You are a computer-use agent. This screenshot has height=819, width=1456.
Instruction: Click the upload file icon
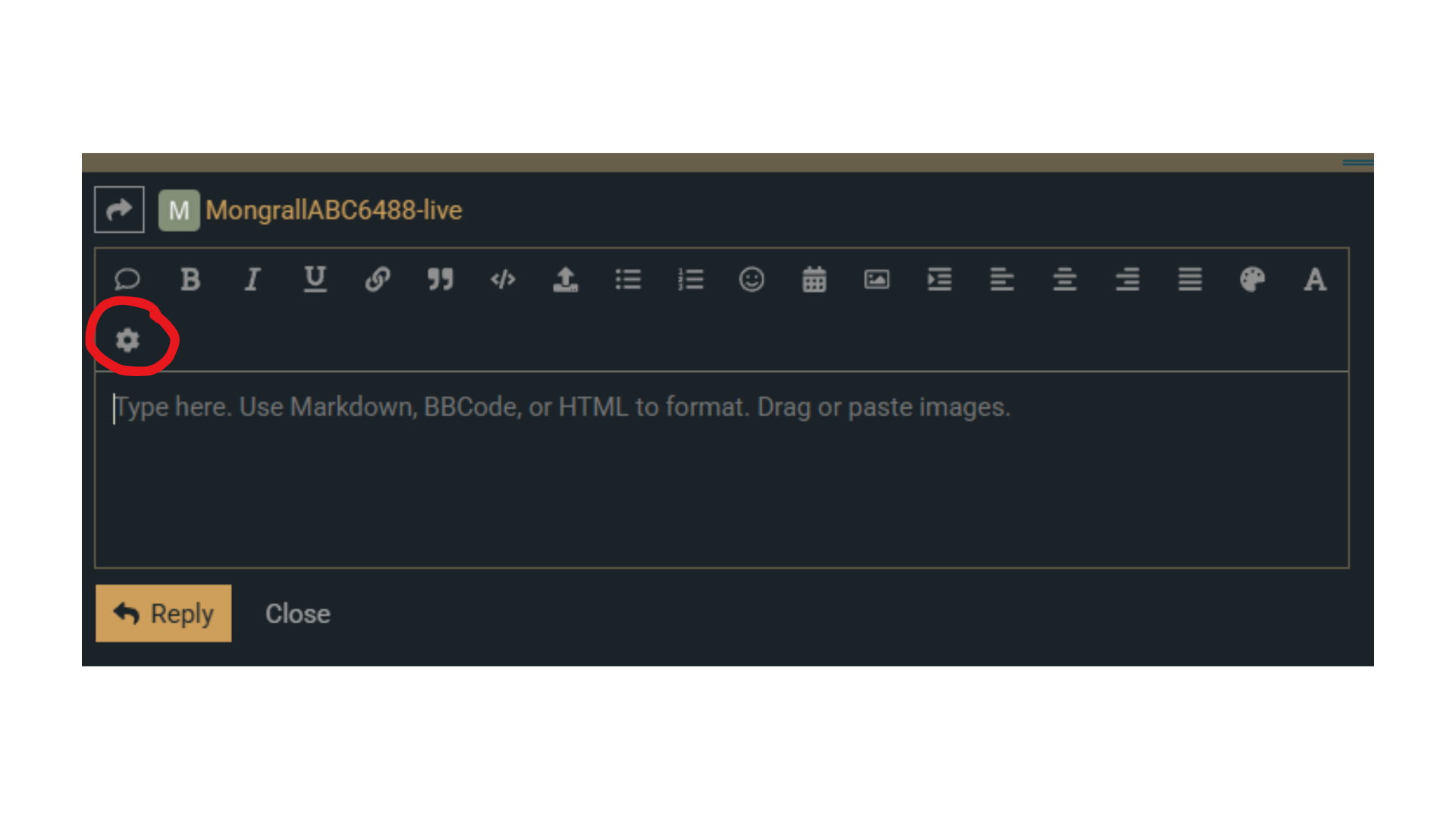(565, 279)
